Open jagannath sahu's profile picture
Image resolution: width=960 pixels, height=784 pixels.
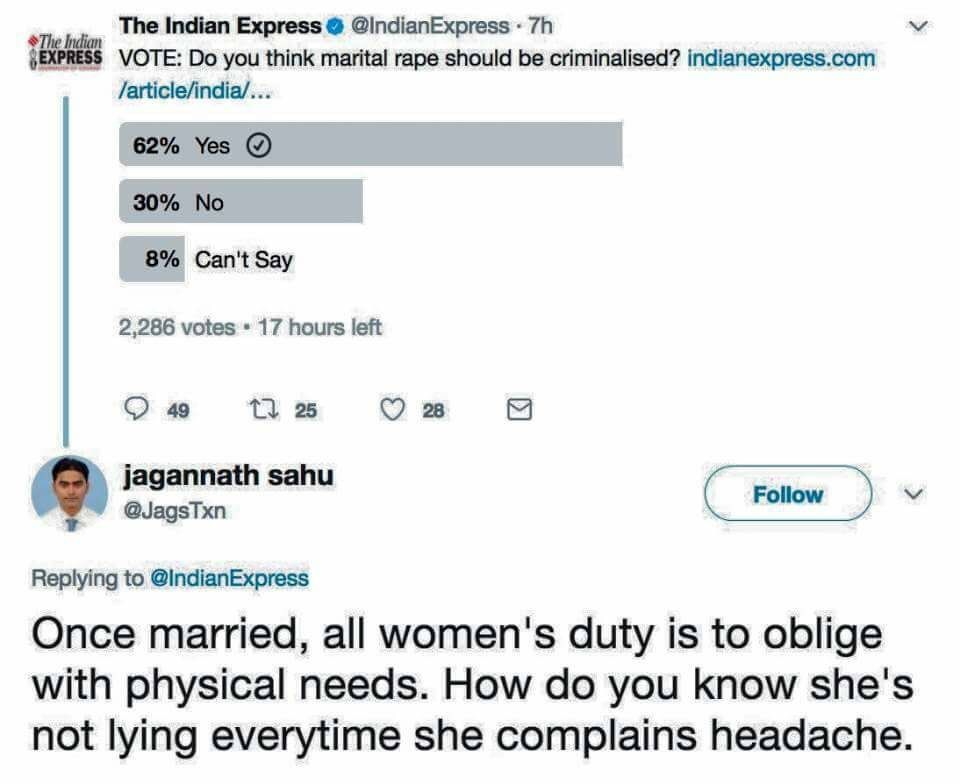tap(69, 492)
